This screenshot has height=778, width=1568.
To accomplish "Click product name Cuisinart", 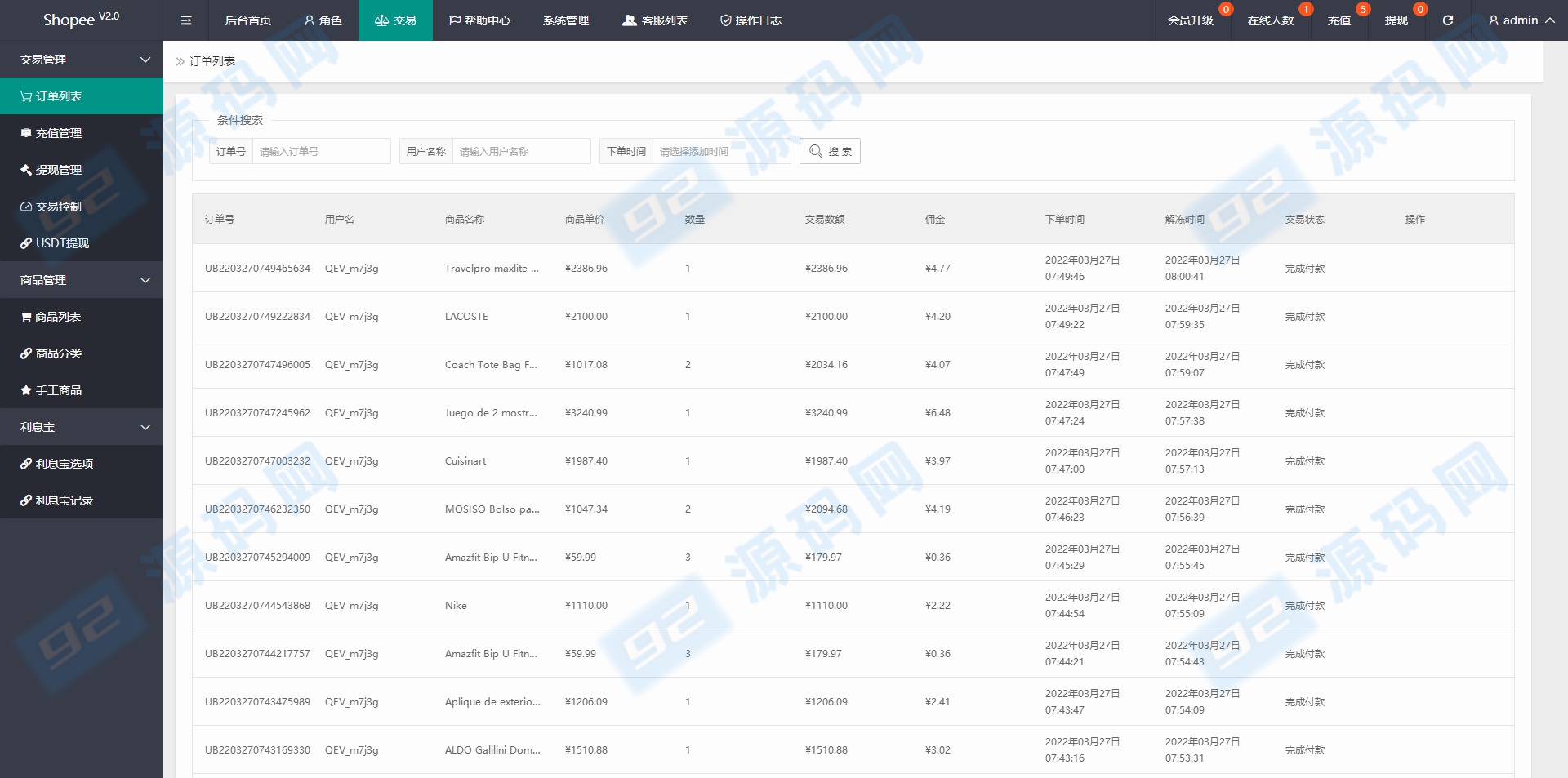I will coord(465,461).
